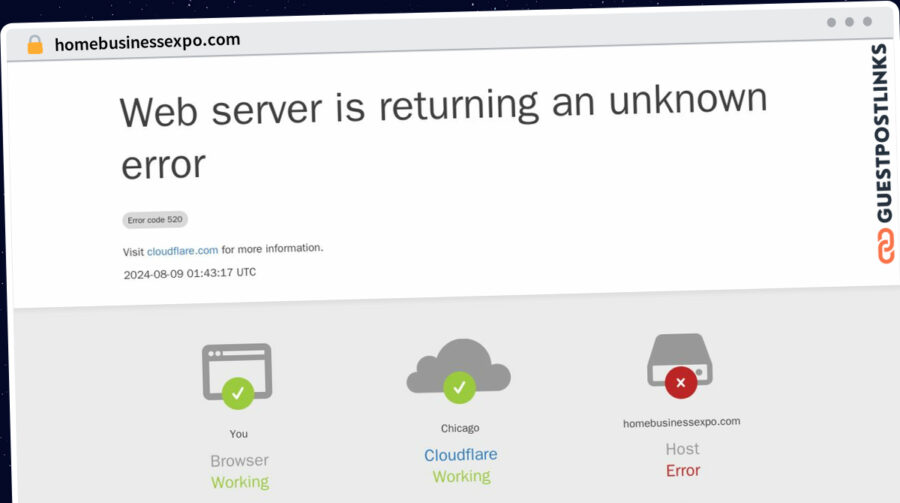Image resolution: width=900 pixels, height=503 pixels.
Task: Click the vertical GUESTPOSTLINKS brand text
Action: tap(883, 133)
